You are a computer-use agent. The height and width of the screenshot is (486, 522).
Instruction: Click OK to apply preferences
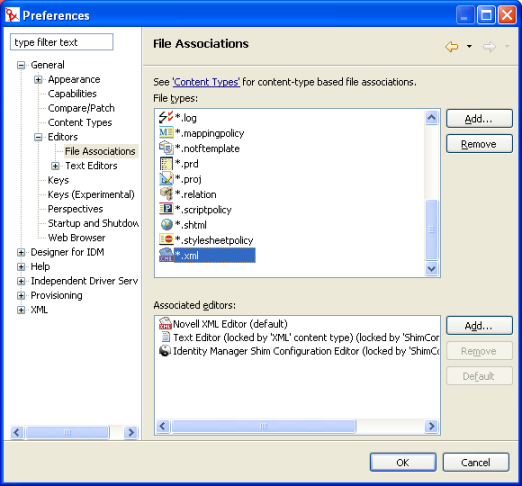[403, 462]
